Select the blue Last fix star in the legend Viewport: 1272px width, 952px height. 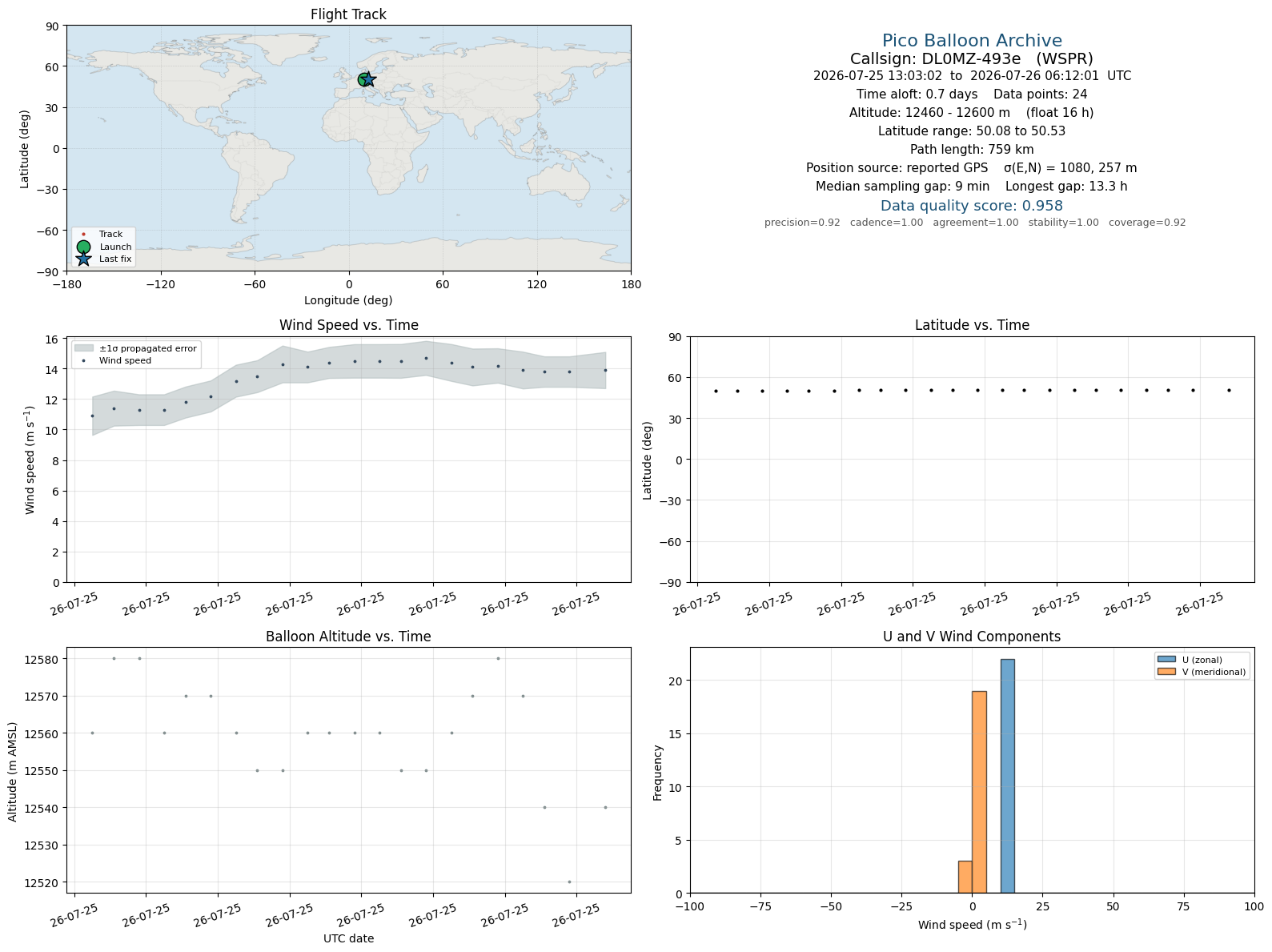point(83,259)
